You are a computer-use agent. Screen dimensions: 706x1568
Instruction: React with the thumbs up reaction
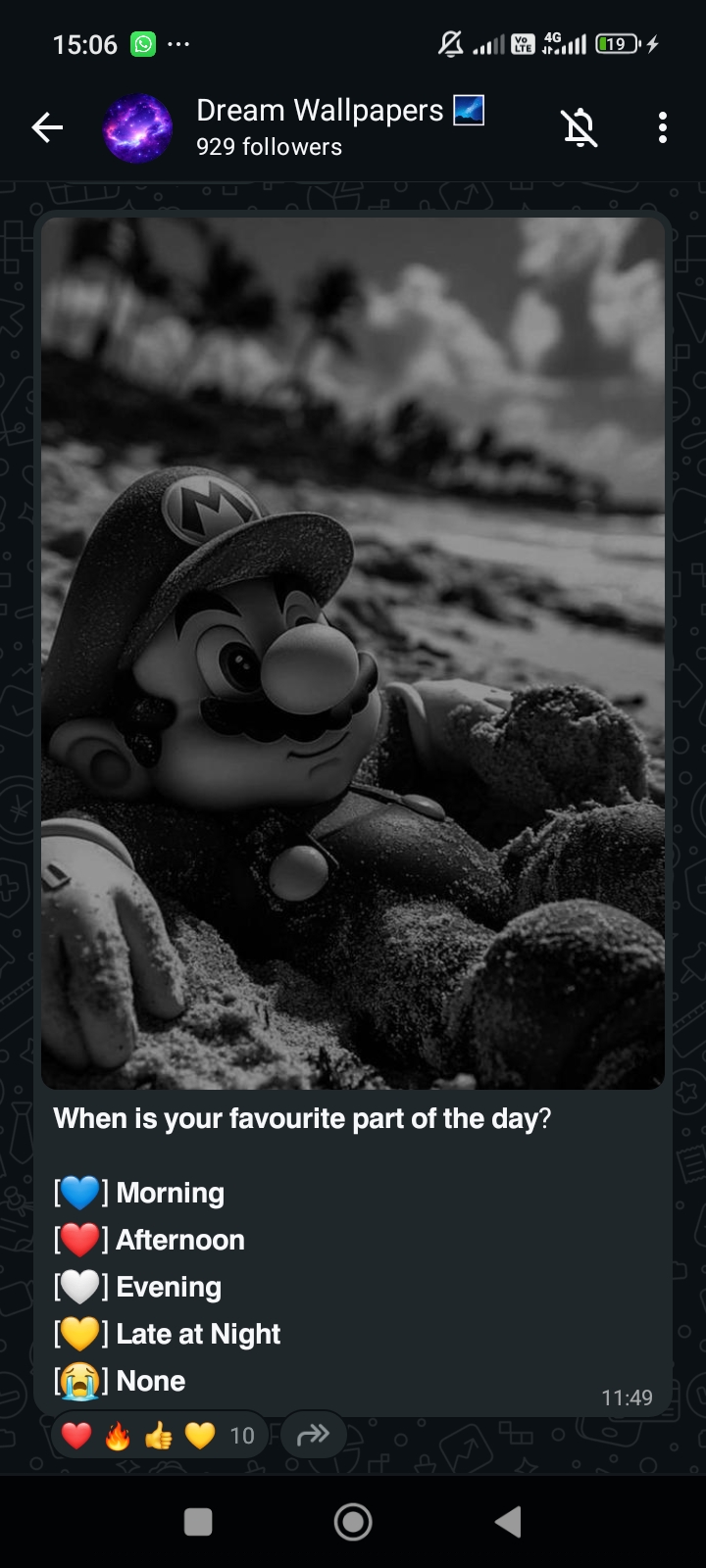tap(158, 1436)
